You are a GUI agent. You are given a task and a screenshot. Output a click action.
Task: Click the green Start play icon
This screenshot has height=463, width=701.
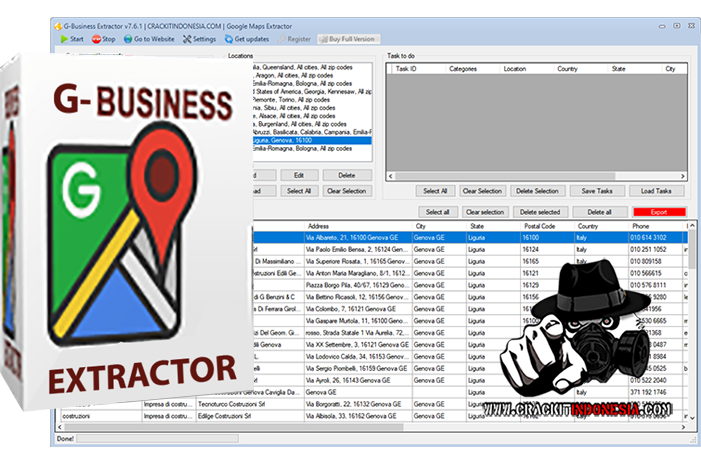pyautogui.click(x=62, y=39)
